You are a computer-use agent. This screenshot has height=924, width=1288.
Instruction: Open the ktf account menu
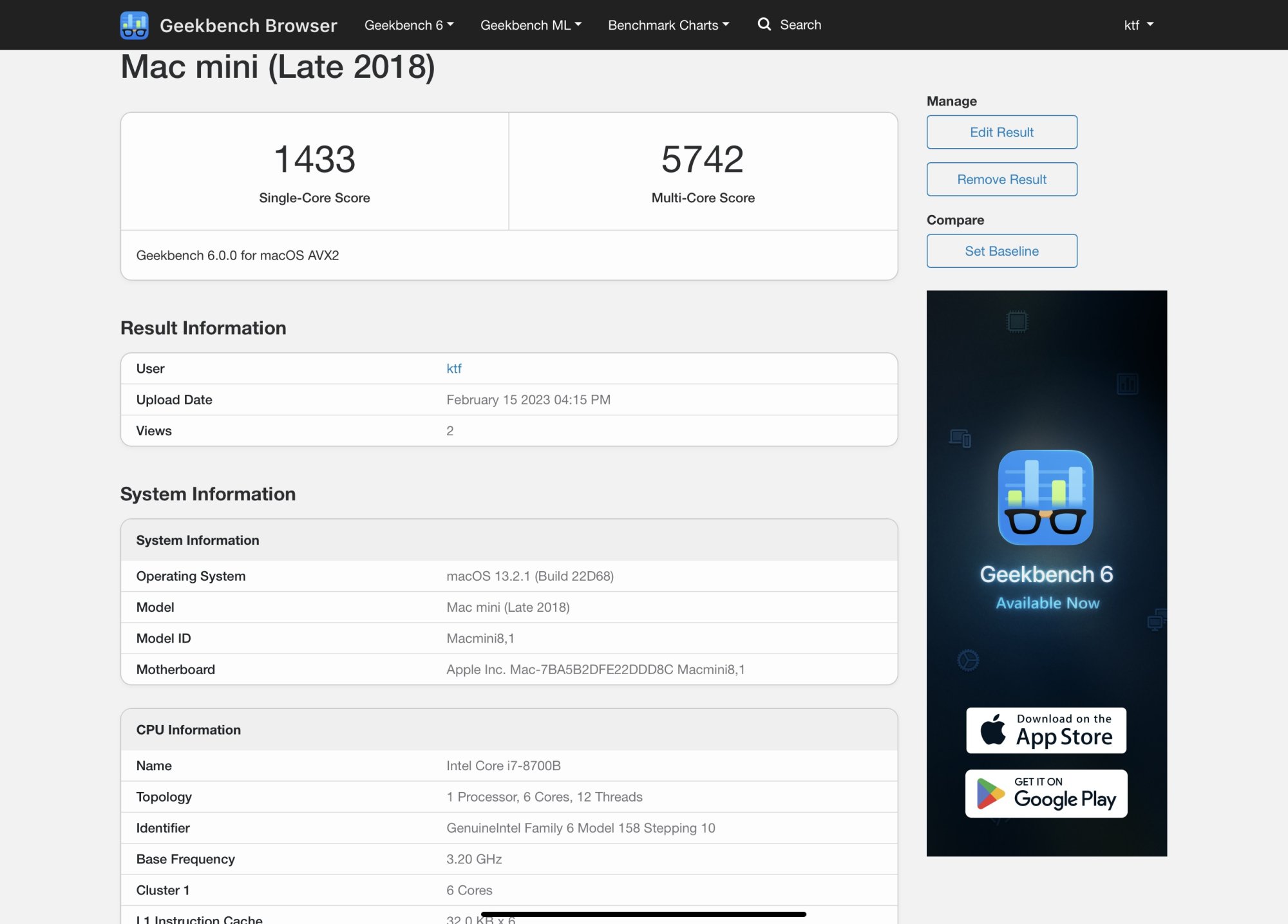tap(1138, 25)
